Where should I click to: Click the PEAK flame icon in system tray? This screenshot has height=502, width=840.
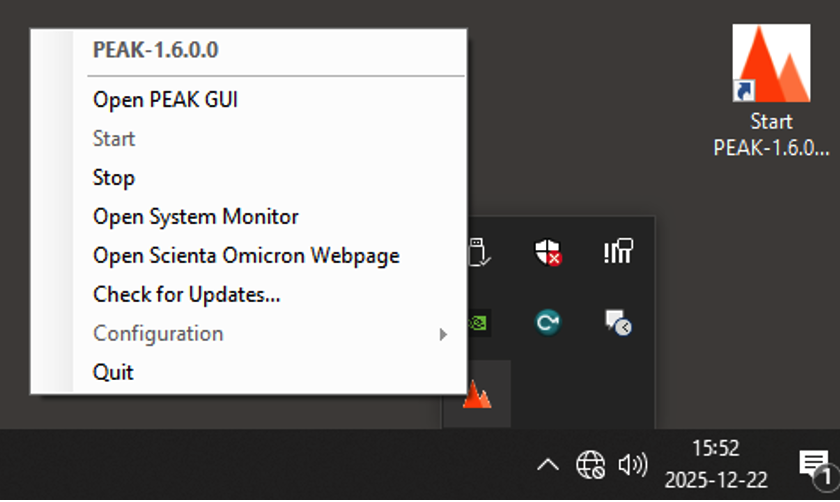[x=477, y=395]
